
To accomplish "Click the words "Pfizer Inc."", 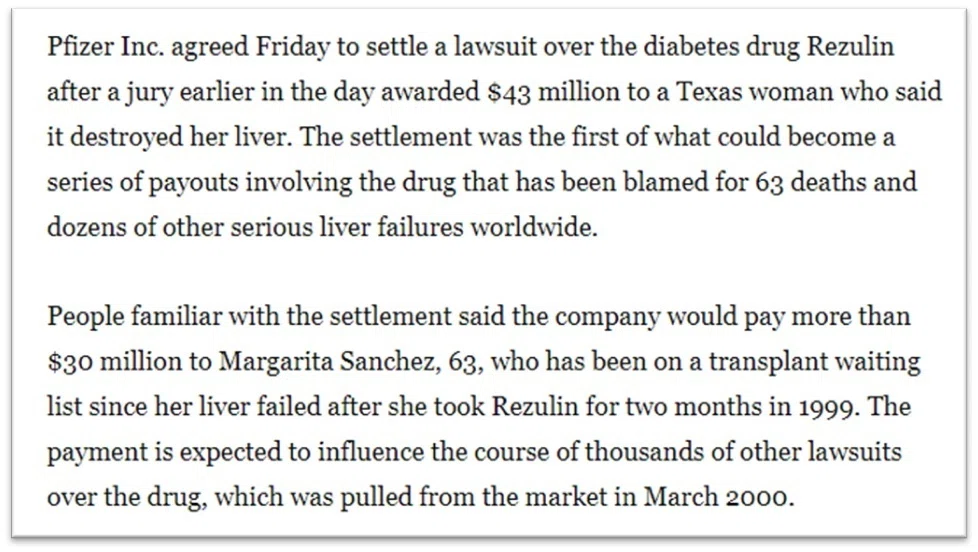I will (105, 47).
